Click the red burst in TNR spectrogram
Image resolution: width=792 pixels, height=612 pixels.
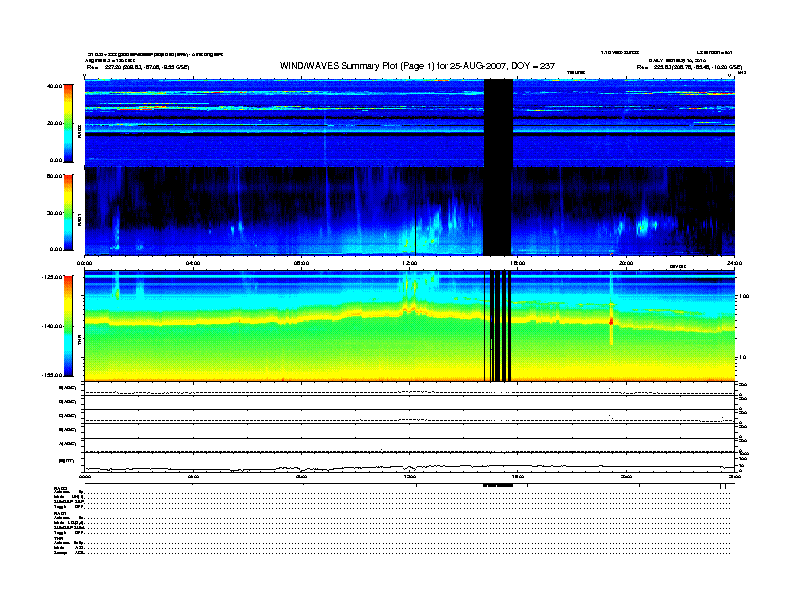click(611, 321)
